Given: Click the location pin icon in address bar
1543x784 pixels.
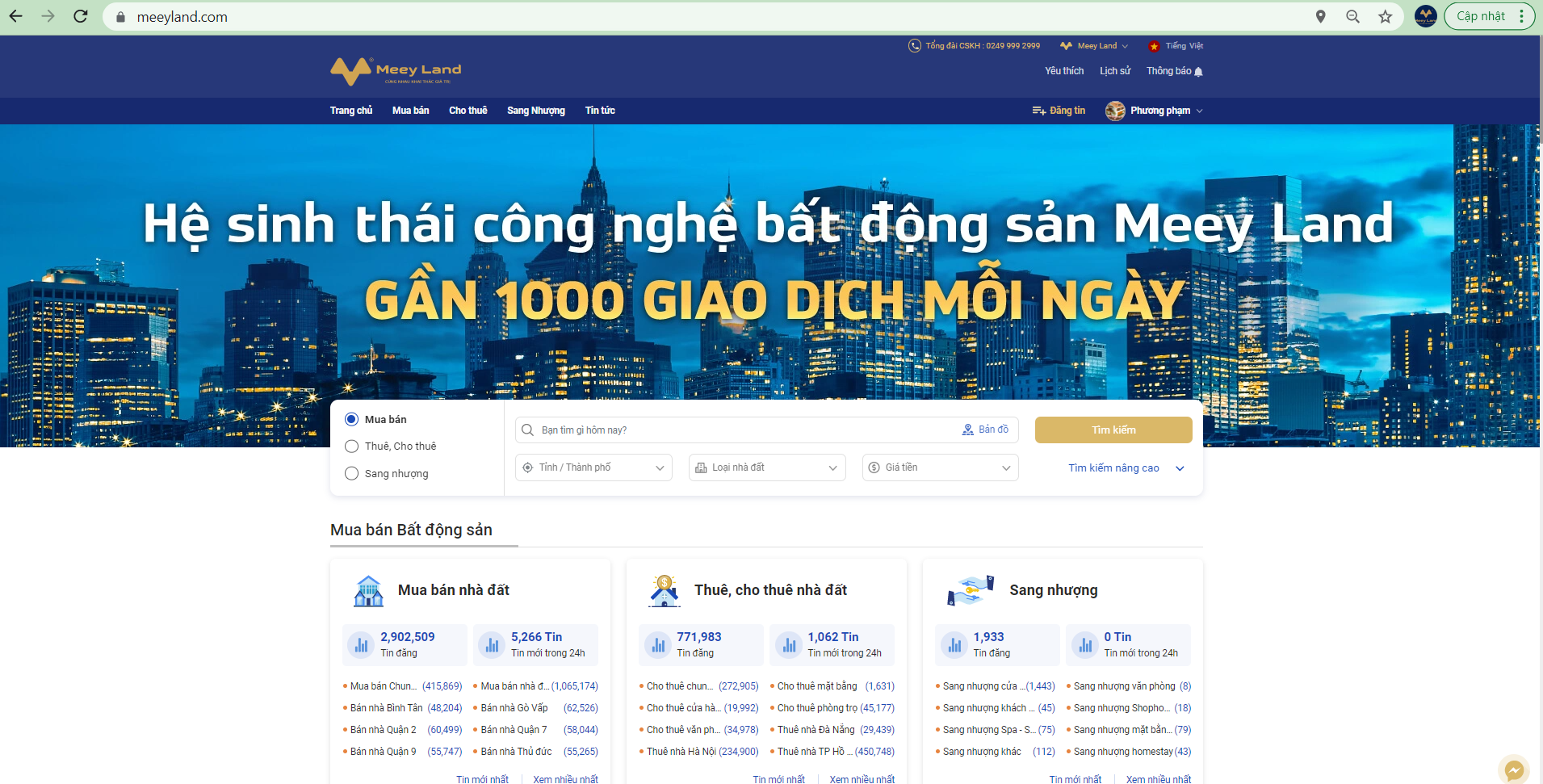Looking at the screenshot, I should tap(1321, 16).
